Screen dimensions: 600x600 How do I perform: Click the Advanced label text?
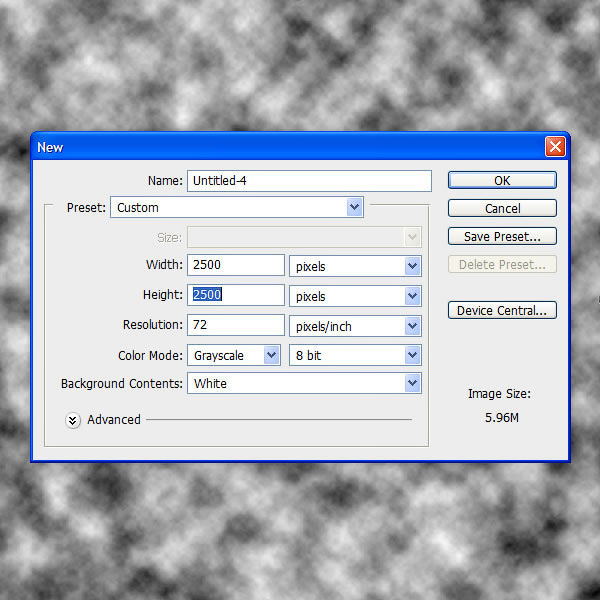click(x=114, y=420)
